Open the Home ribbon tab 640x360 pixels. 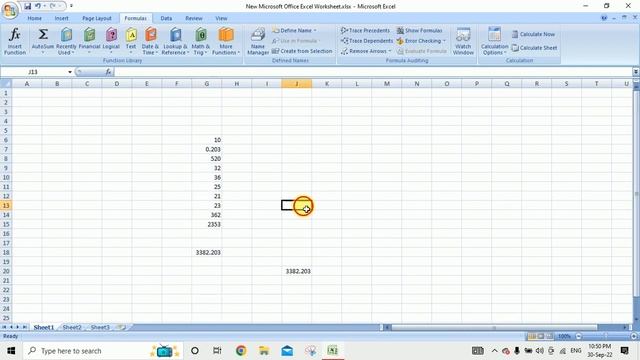coord(34,18)
